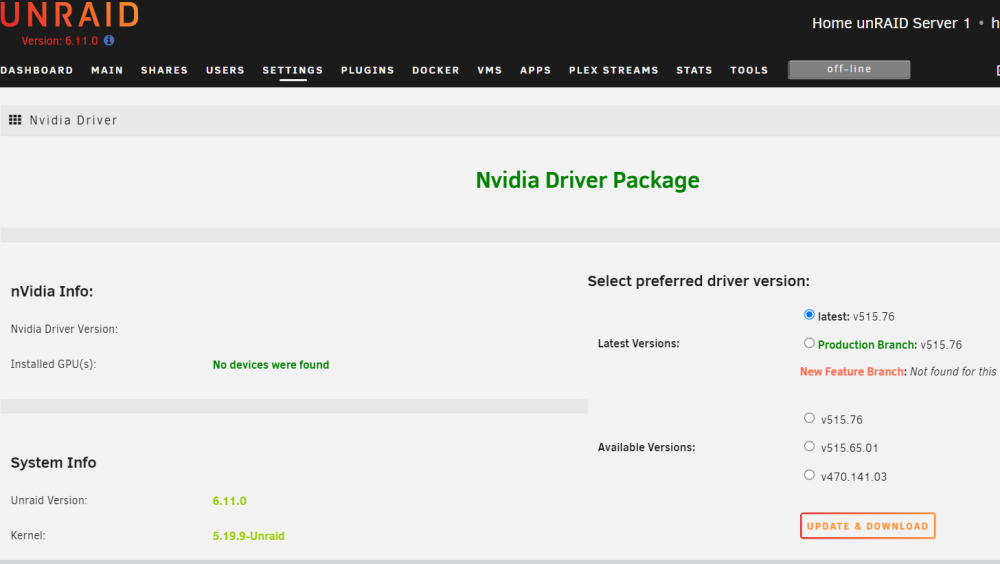This screenshot has height=564, width=1000.
Task: Choose available version v515.76
Action: coord(809,418)
